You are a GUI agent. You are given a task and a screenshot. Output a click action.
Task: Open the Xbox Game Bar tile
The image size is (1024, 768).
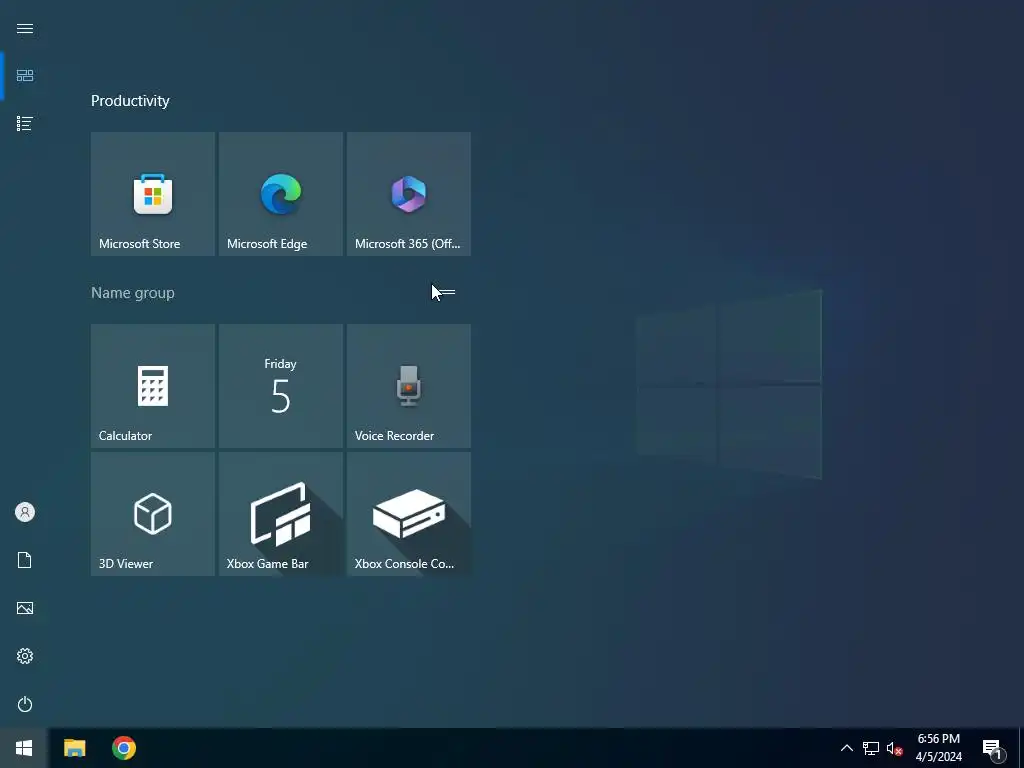point(281,514)
